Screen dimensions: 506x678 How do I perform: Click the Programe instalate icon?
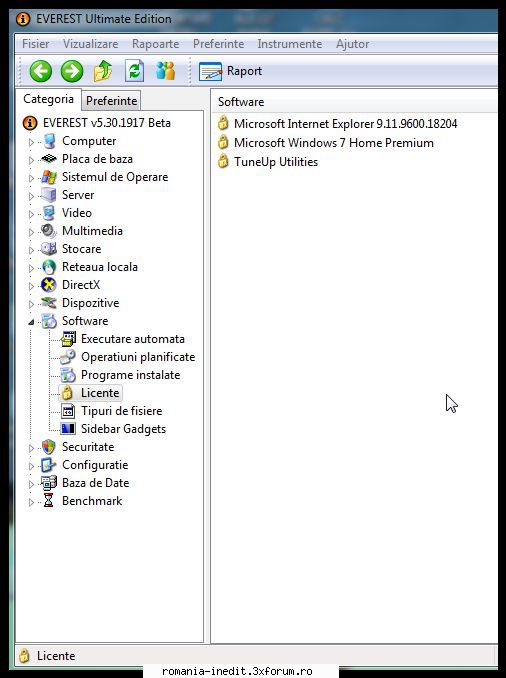[x=68, y=375]
